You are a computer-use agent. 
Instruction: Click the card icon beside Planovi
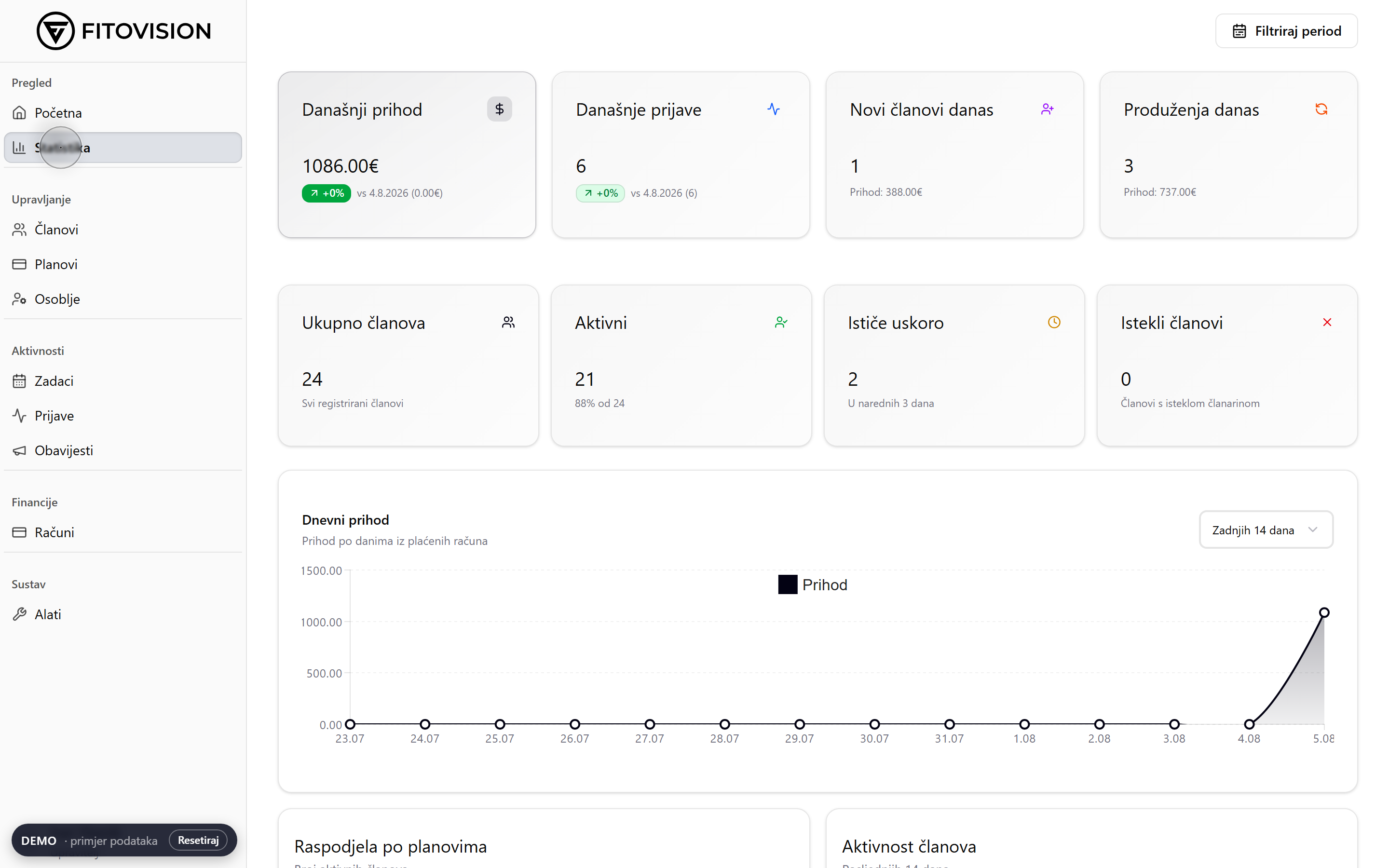click(19, 264)
